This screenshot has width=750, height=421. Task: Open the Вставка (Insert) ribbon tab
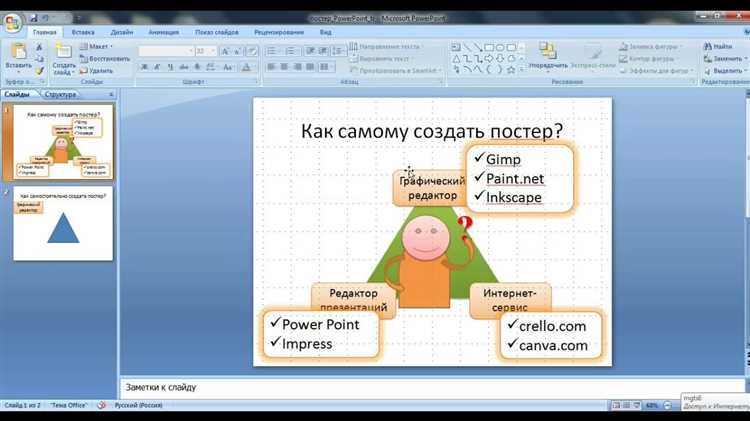[x=82, y=32]
